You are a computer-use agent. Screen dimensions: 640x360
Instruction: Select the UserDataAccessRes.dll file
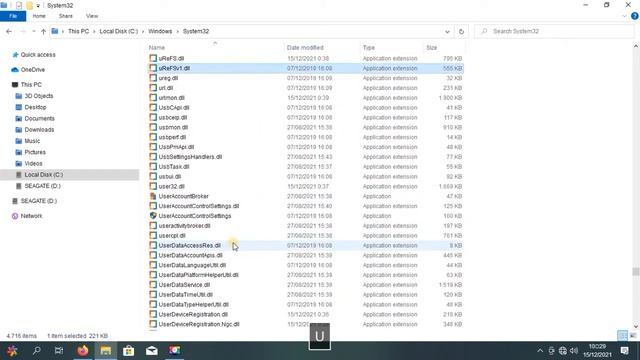pyautogui.click(x=189, y=245)
